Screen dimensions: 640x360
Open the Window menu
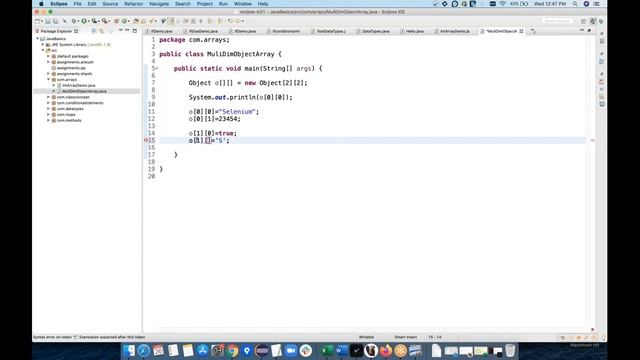click(243, 4)
